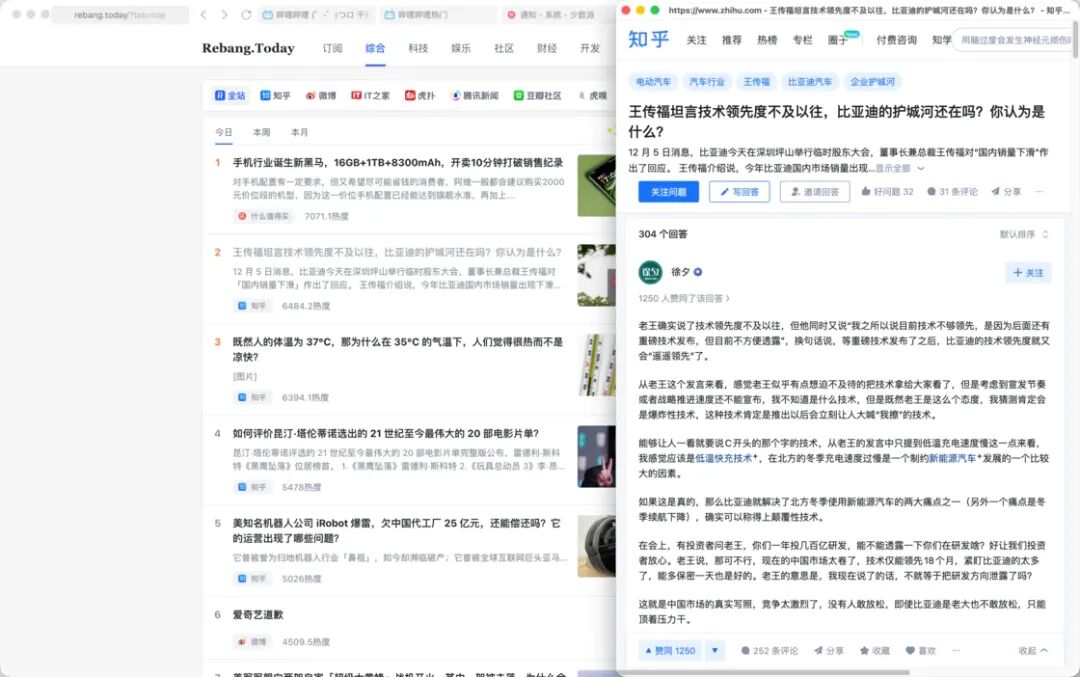Click the 知乎 logo in Zhihu window

tap(648, 39)
